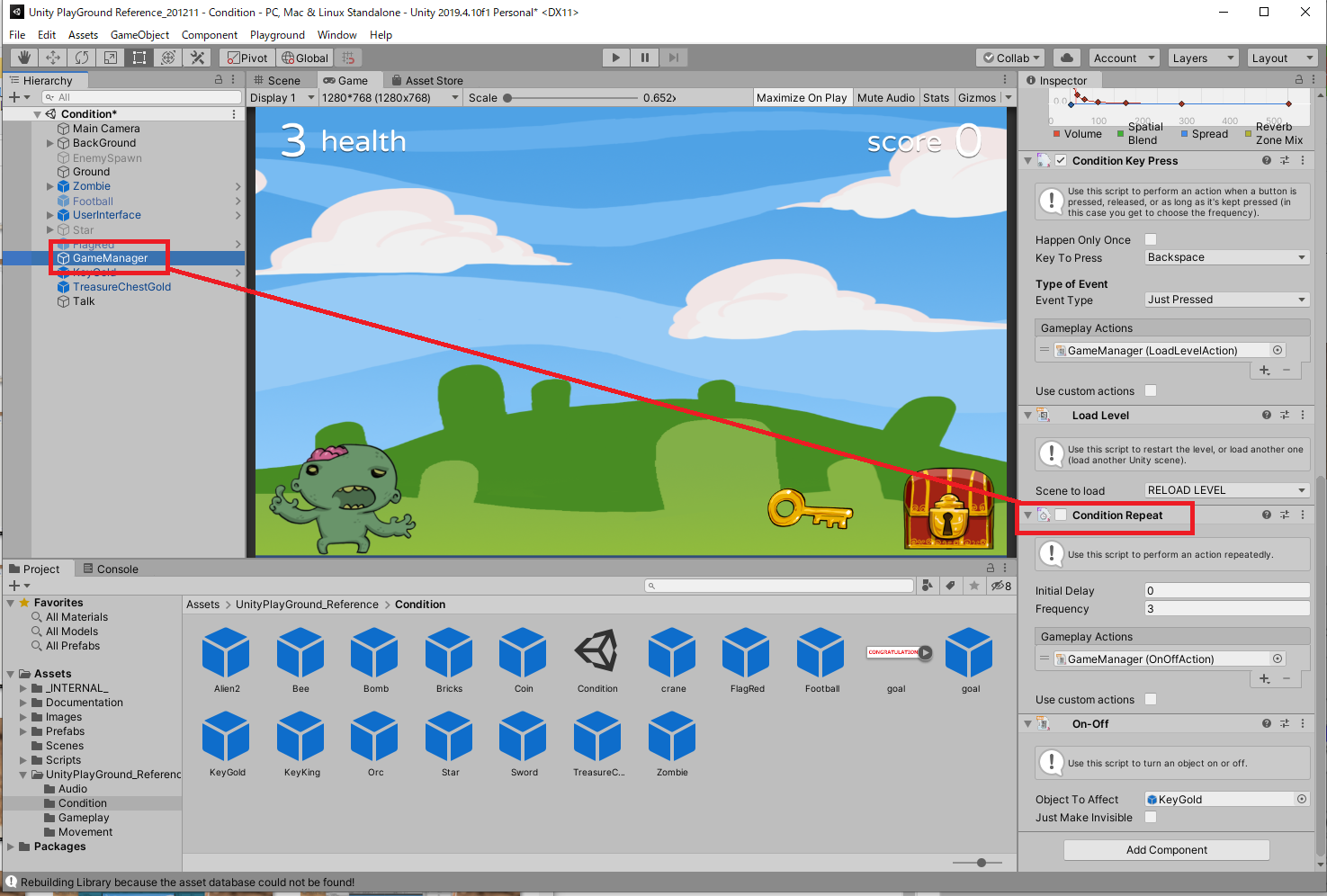Select the Rotate tool
The image size is (1327, 896).
(x=81, y=58)
